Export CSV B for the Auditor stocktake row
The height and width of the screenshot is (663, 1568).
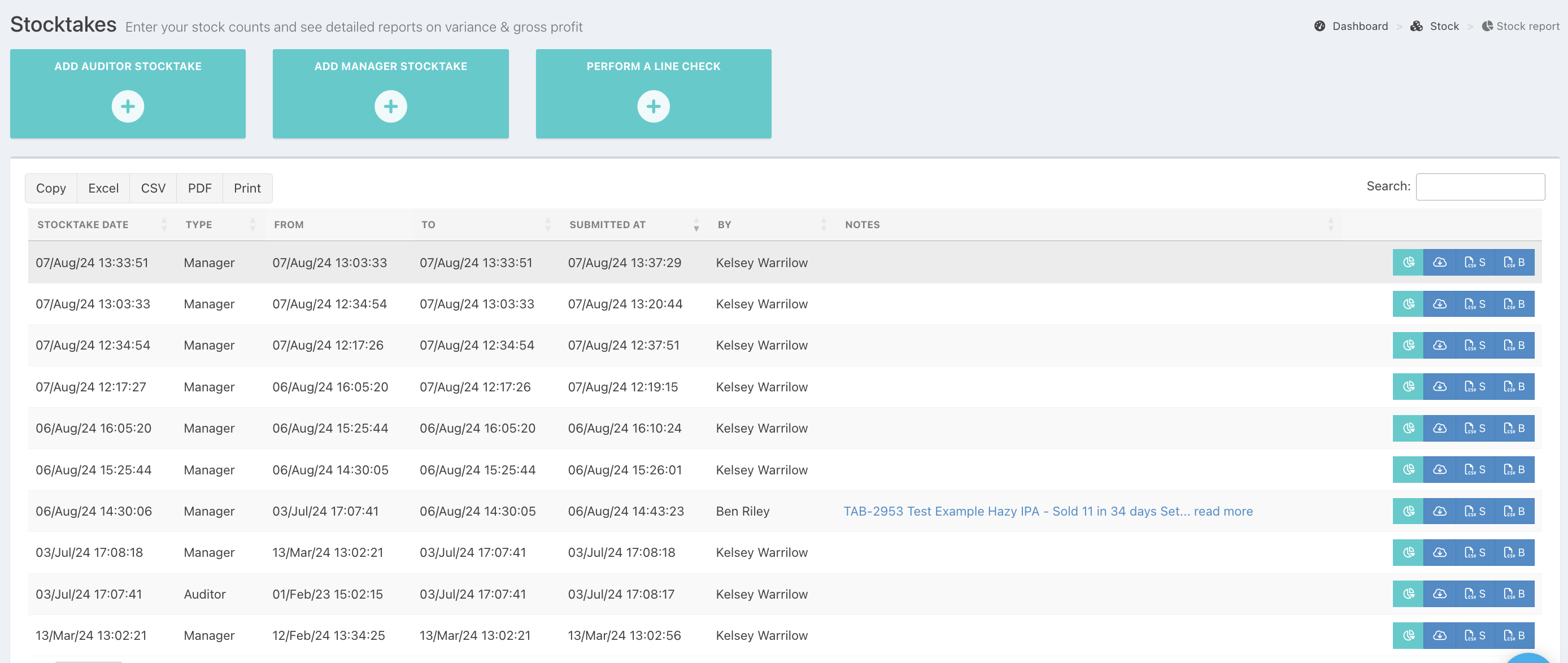(x=1514, y=594)
